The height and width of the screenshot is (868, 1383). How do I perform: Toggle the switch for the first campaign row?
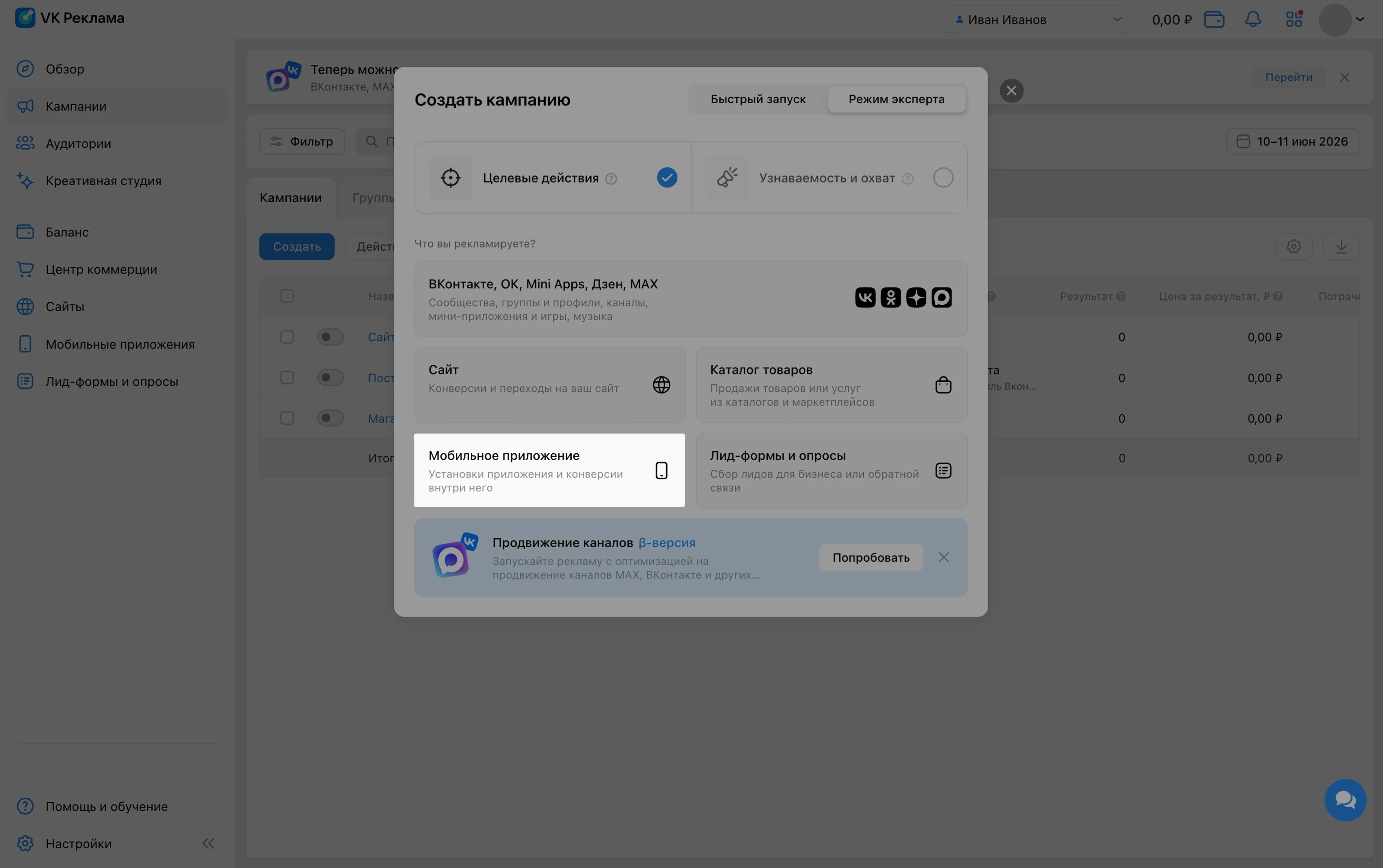[x=330, y=337]
